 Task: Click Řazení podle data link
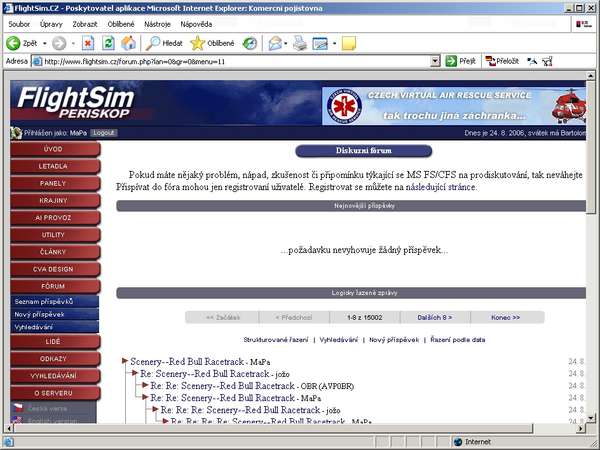tap(458, 340)
